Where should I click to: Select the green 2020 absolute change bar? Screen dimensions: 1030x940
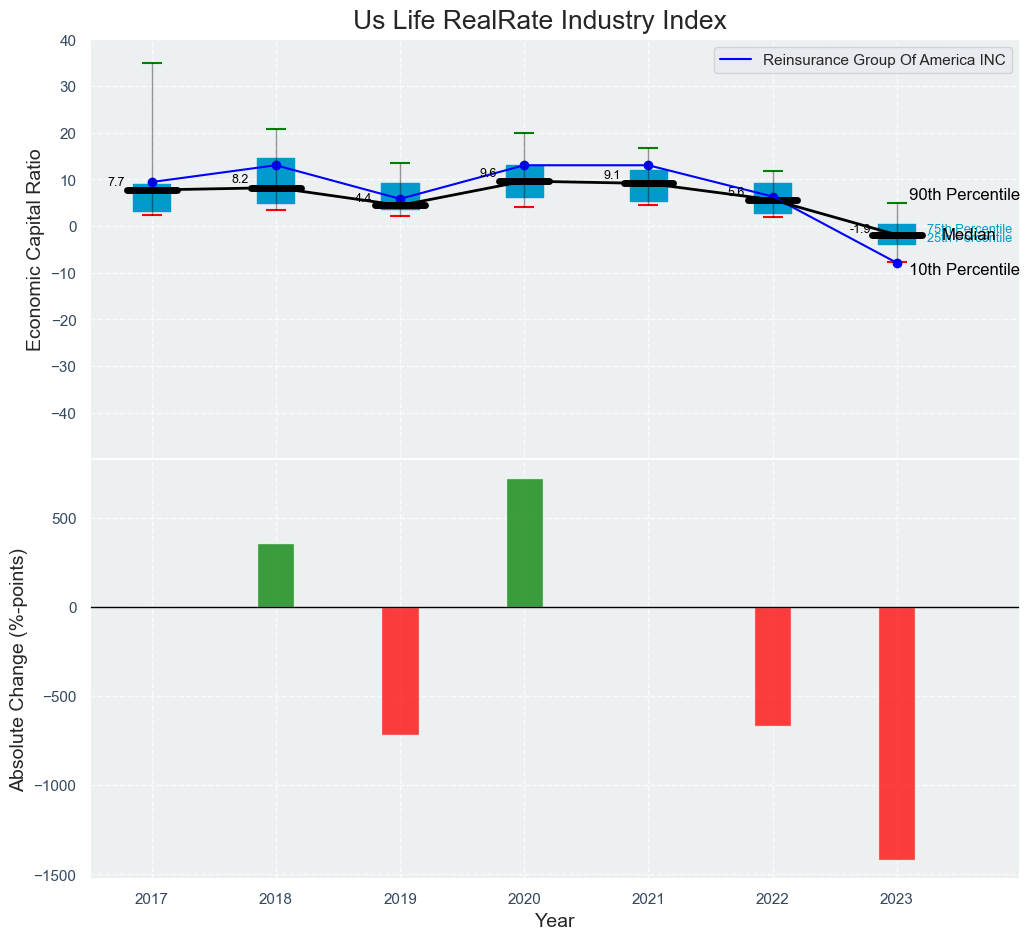[525, 543]
